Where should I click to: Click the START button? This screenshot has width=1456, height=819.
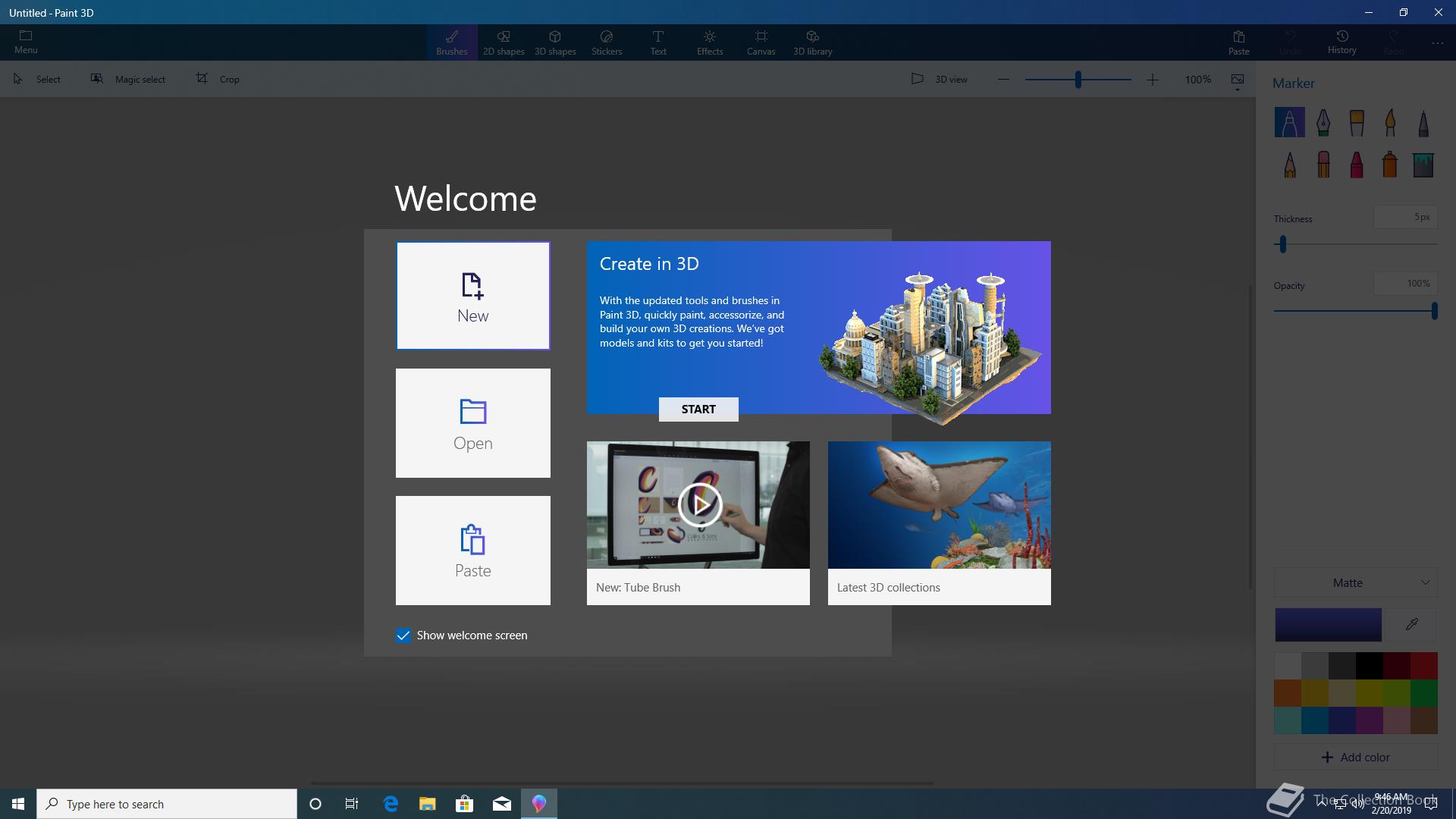pyautogui.click(x=698, y=409)
